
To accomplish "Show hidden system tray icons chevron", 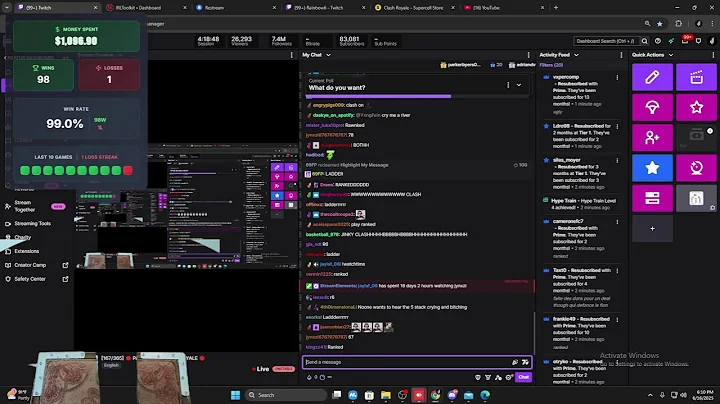I will (650, 395).
